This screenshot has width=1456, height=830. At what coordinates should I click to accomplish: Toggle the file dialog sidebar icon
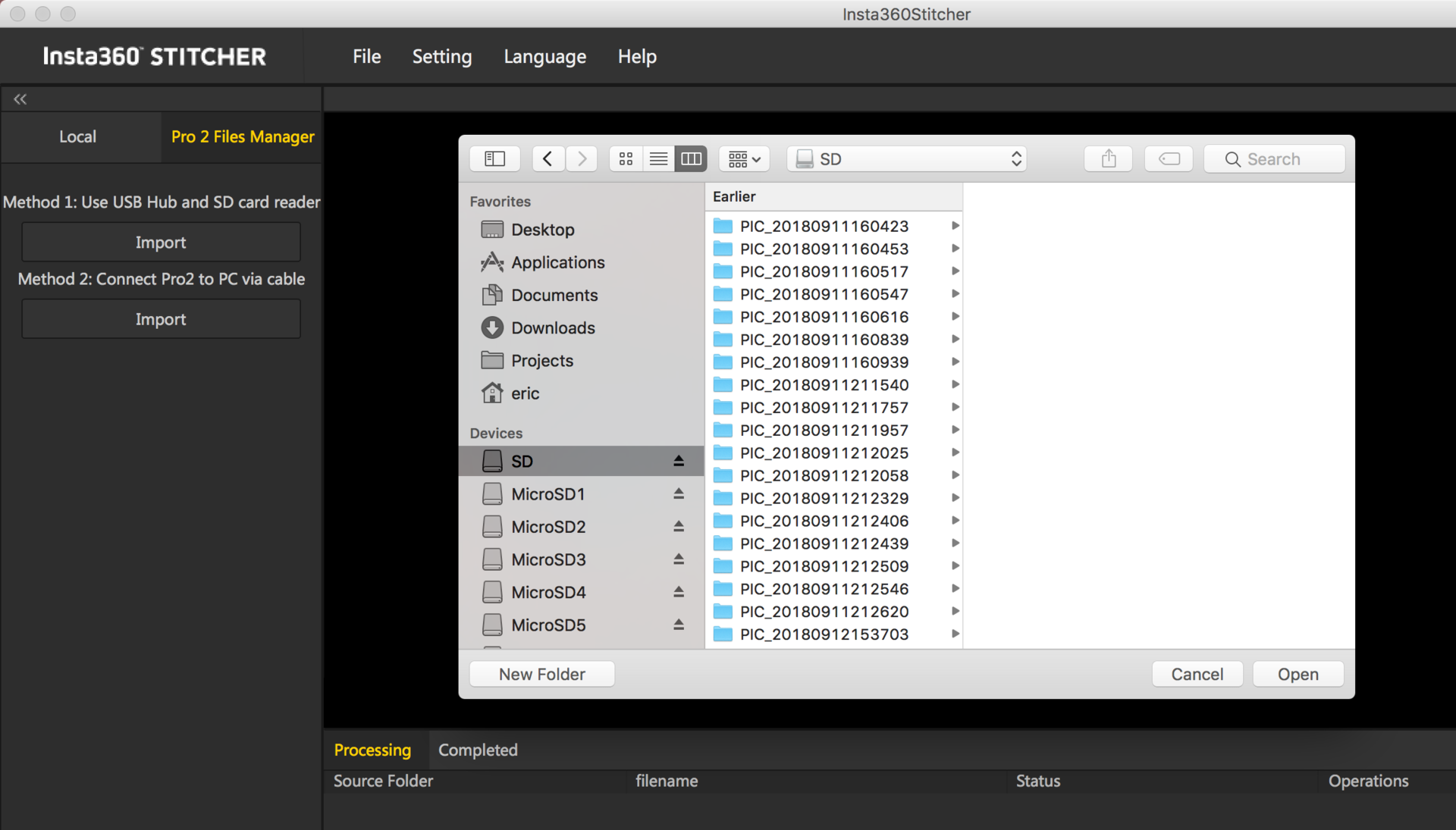pyautogui.click(x=495, y=159)
